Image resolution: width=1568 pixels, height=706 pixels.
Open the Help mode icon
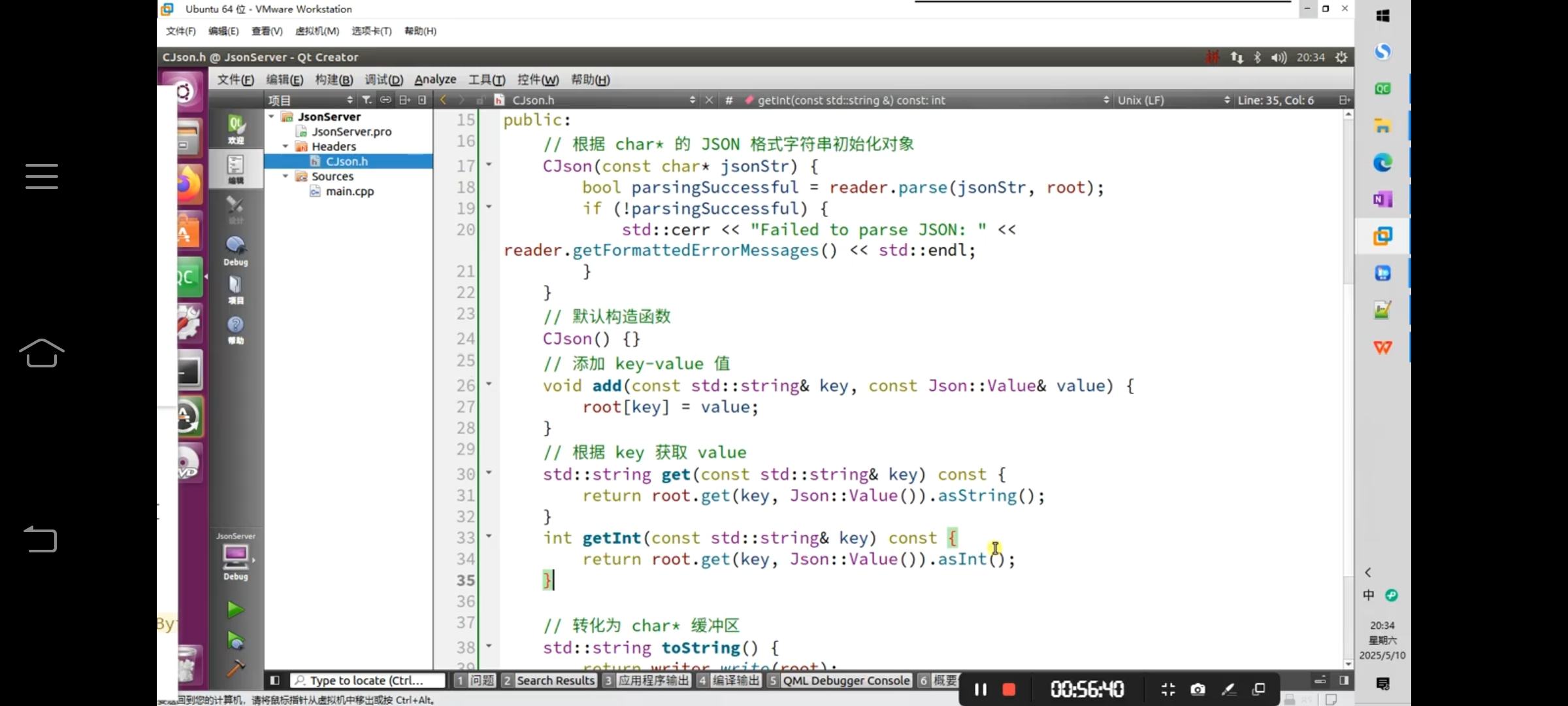point(236,329)
